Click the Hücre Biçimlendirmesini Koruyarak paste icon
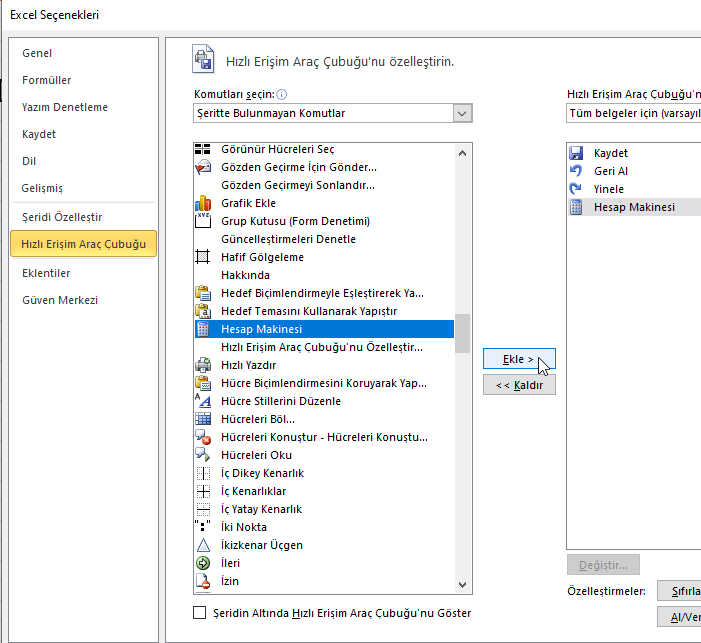This screenshot has height=643, width=701. coord(203,383)
